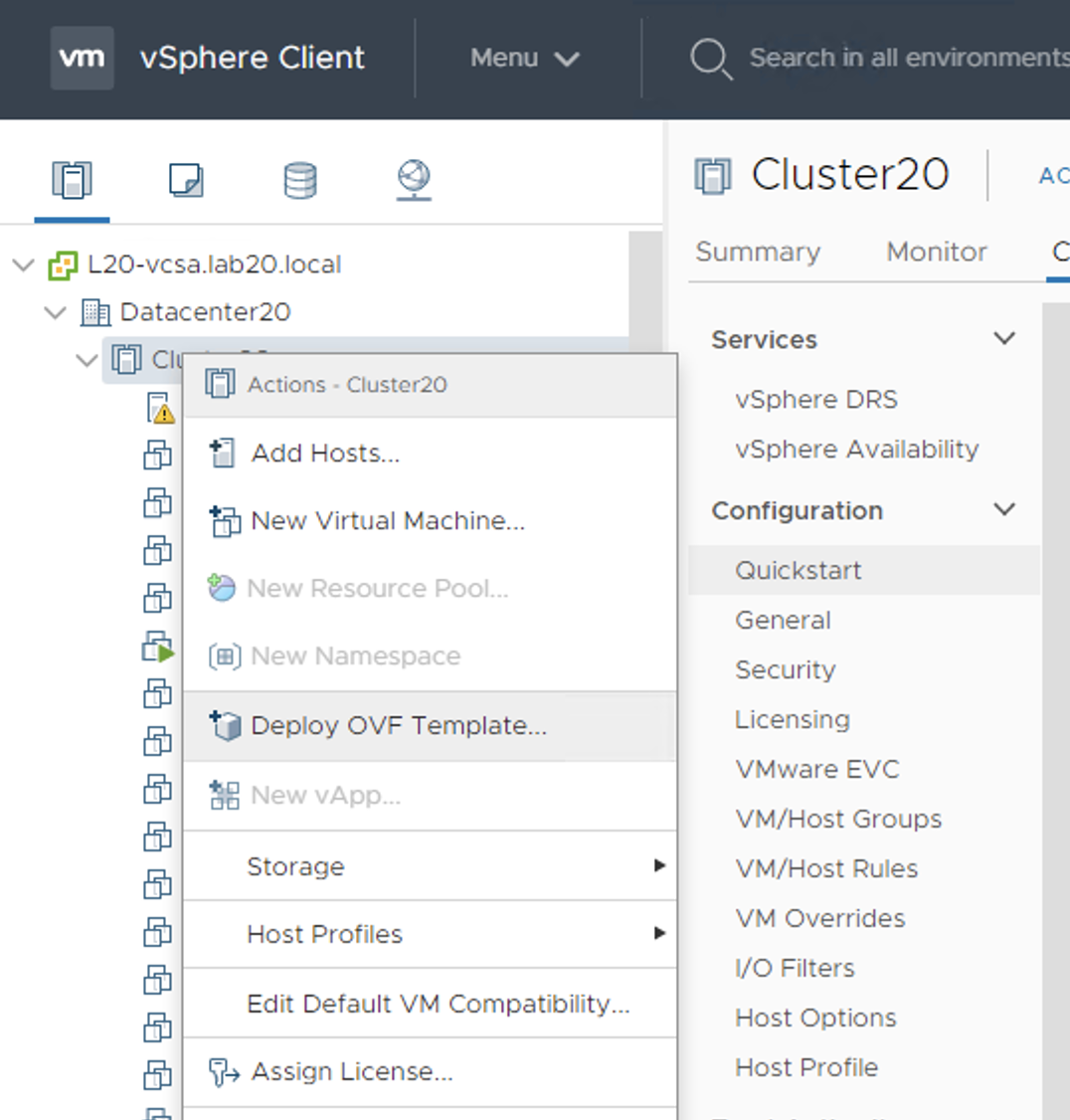This screenshot has height=1120, width=1070.
Task: Click the Cluster20 icon in header
Action: (713, 175)
